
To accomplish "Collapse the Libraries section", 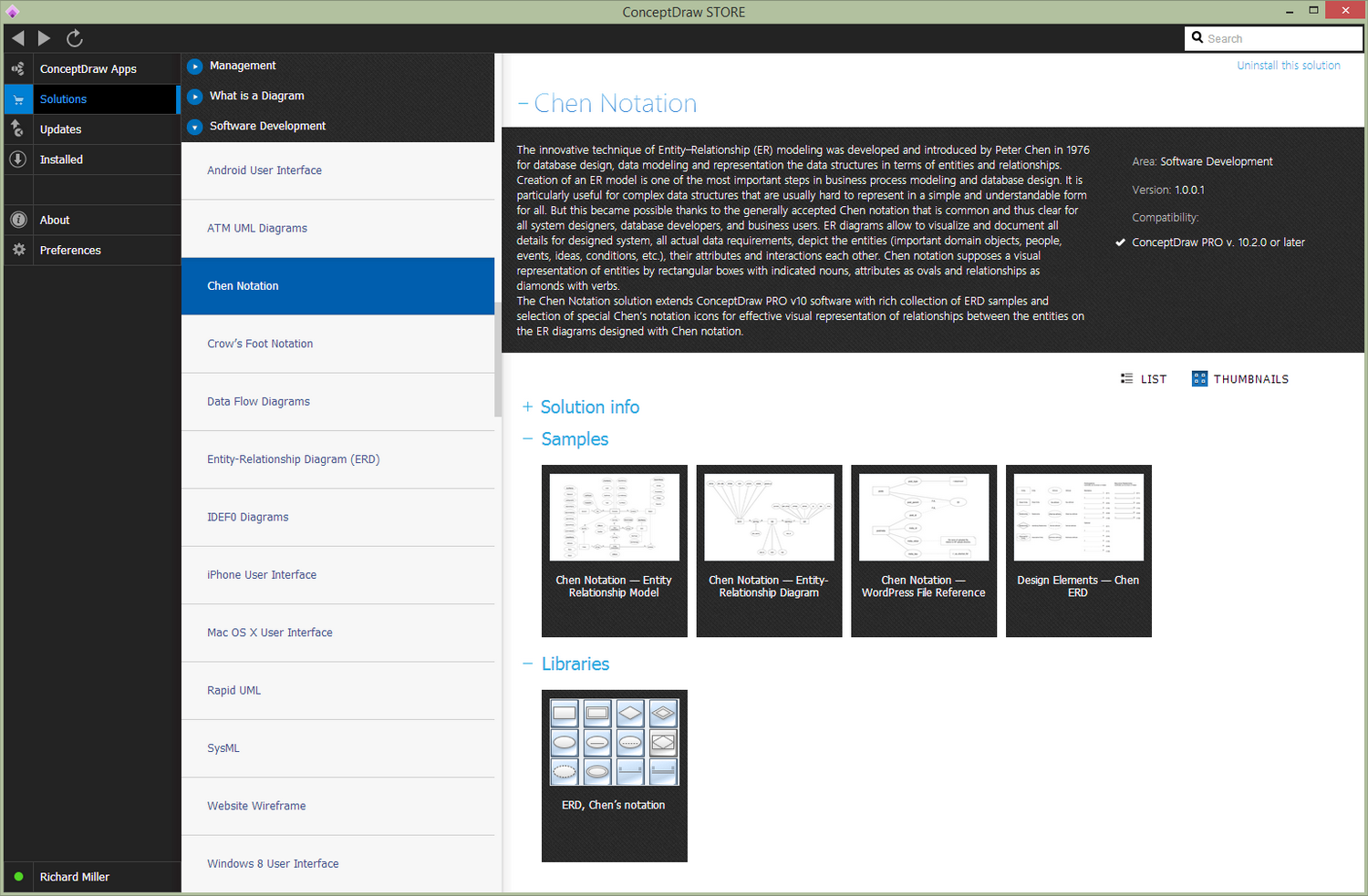I will (527, 664).
